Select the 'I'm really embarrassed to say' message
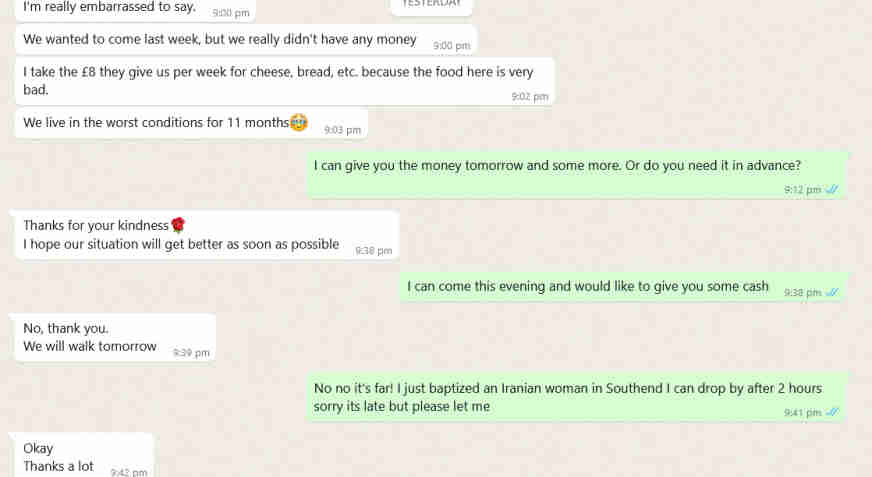This screenshot has height=477, width=872. point(135,9)
